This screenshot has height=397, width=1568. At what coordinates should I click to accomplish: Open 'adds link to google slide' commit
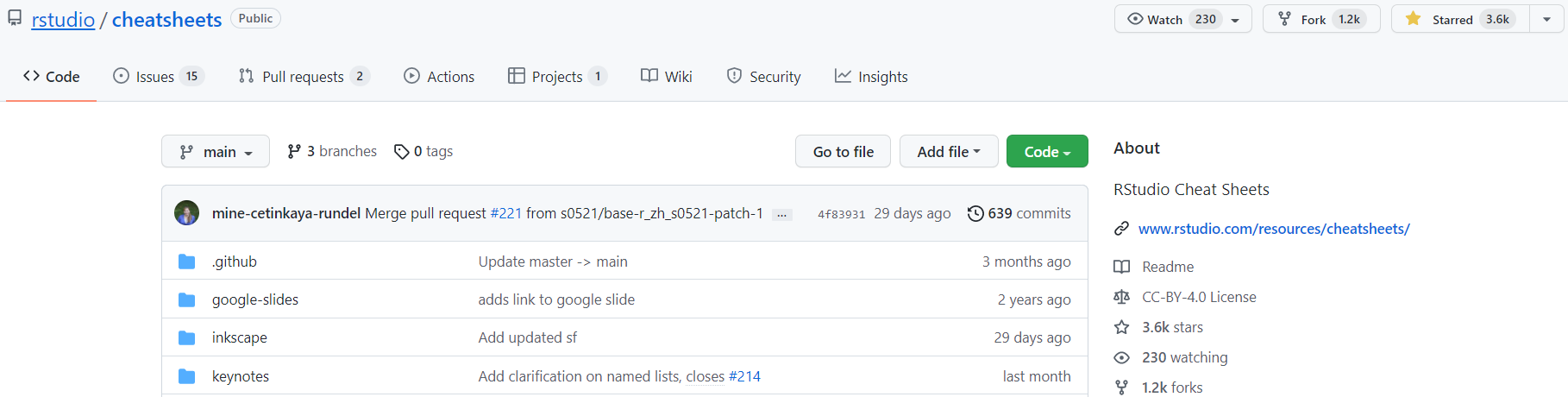(556, 299)
